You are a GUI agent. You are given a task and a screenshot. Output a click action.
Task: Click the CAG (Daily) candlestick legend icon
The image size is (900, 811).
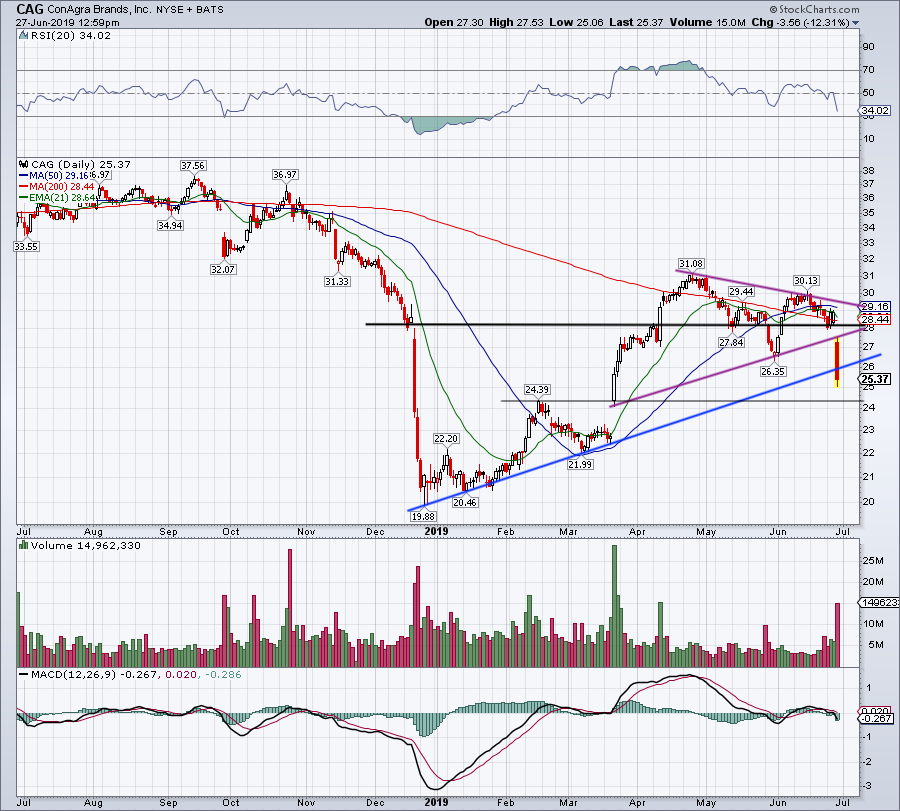[x=24, y=164]
